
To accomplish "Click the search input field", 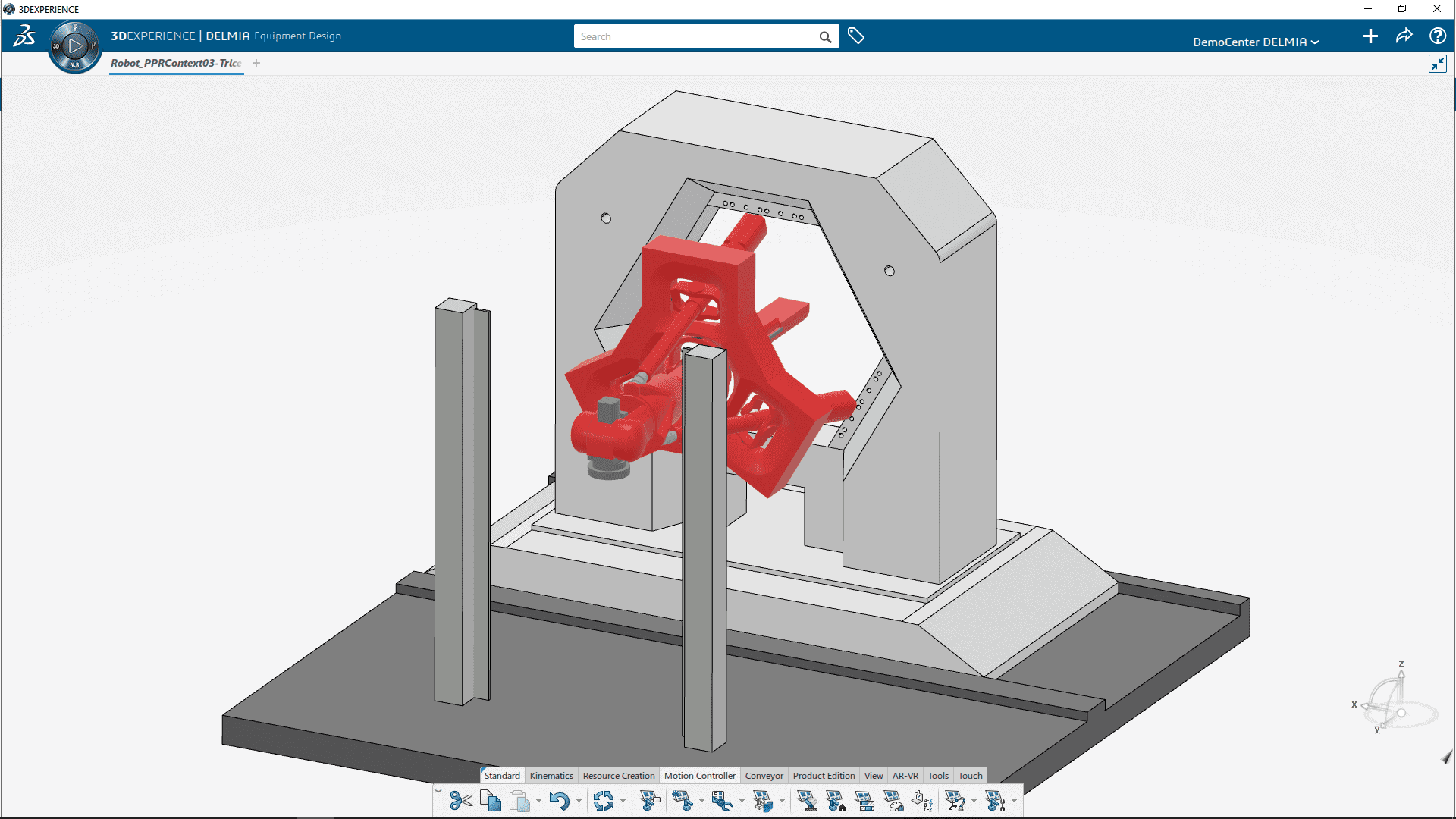I will coord(700,36).
